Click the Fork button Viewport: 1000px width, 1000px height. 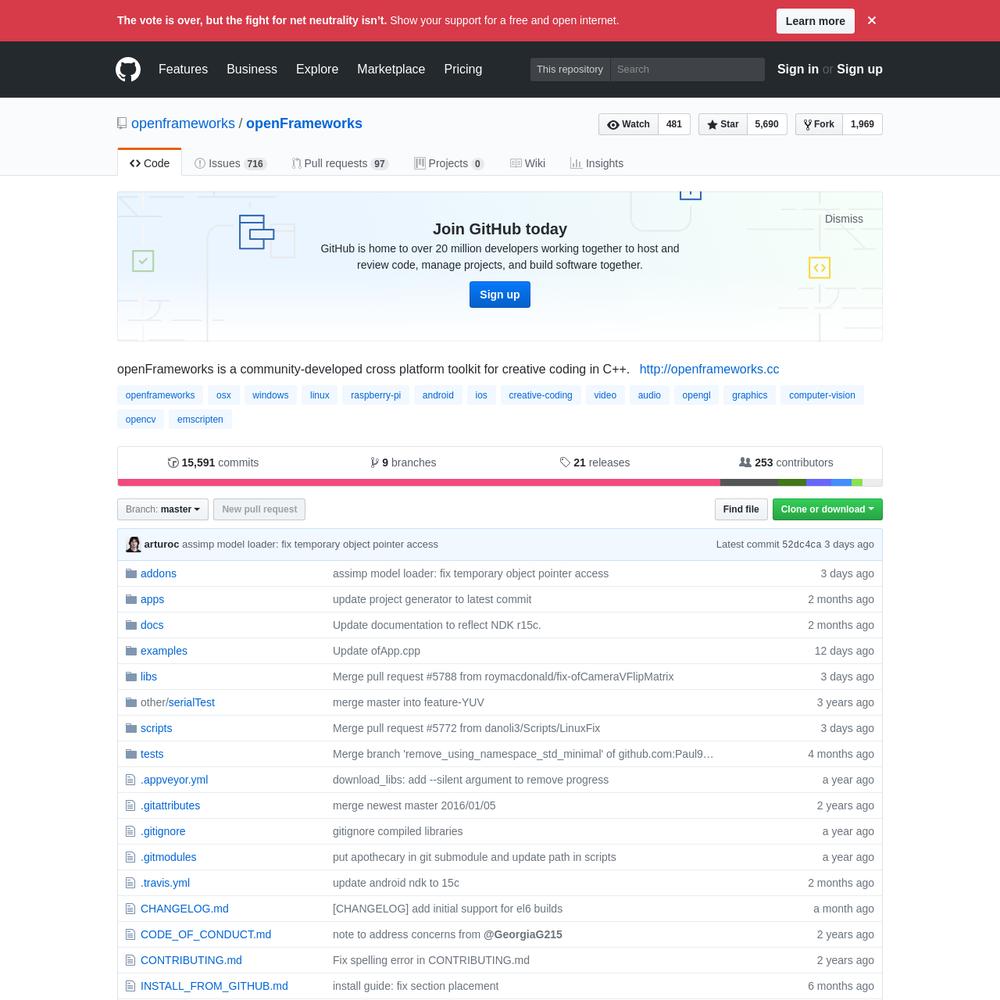coord(819,124)
